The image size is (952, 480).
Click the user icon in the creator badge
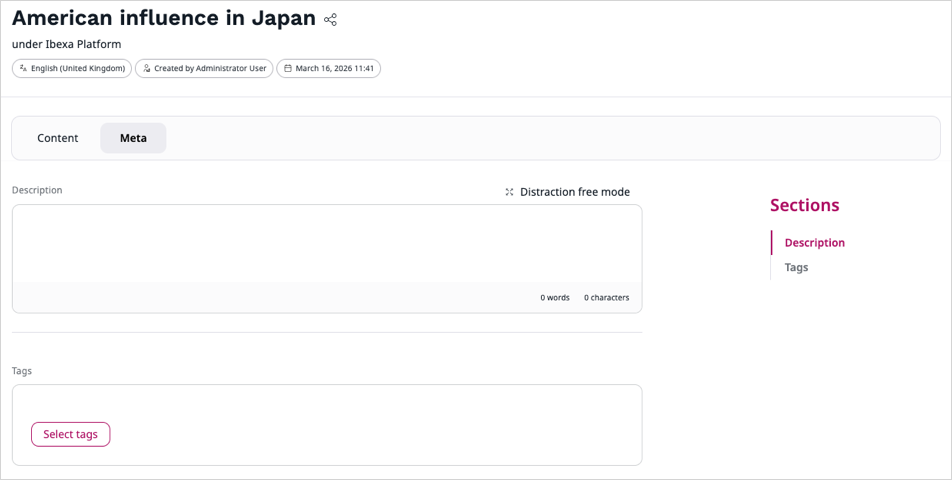tap(147, 69)
